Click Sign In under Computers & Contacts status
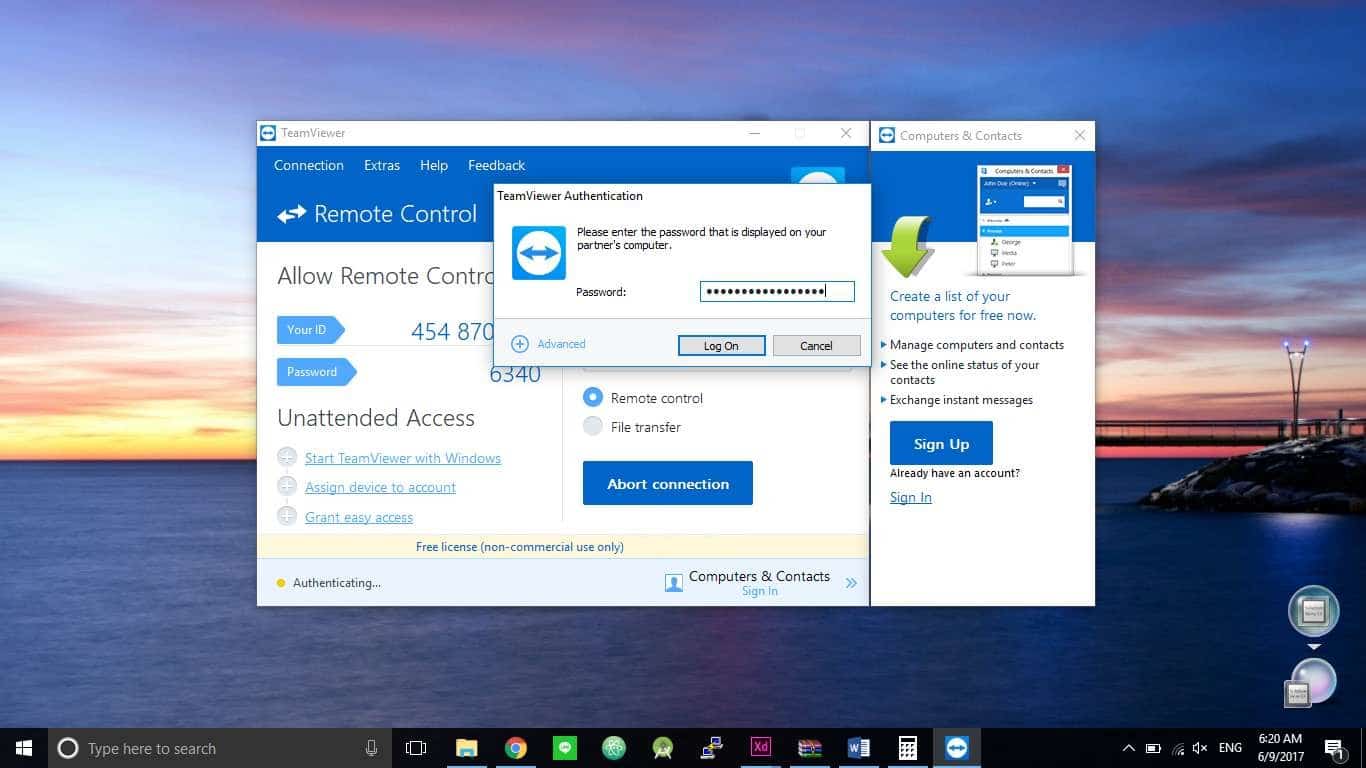This screenshot has width=1366, height=768. [759, 591]
